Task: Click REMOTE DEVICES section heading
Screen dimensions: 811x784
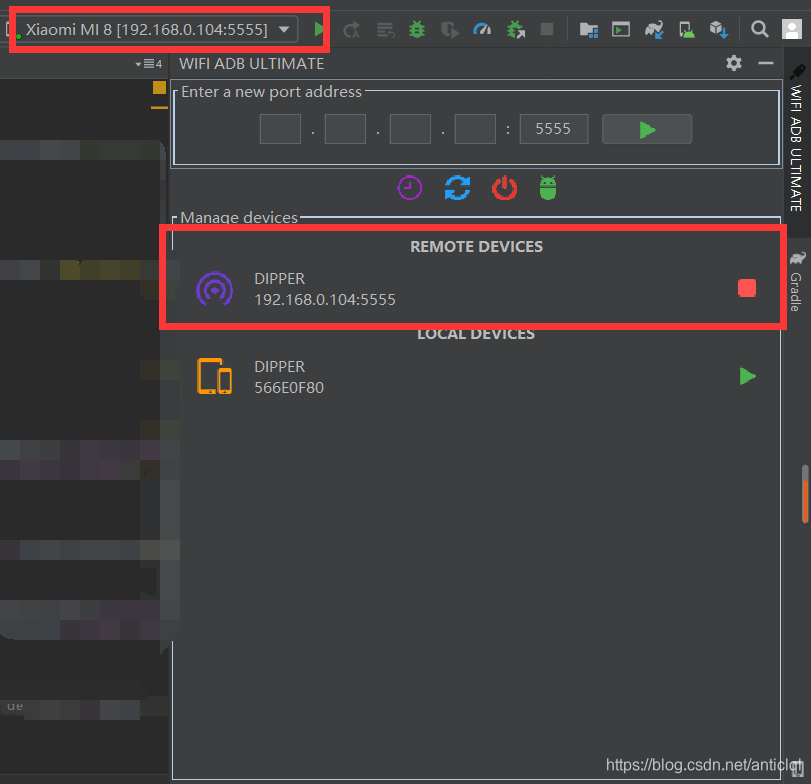Action: point(476,247)
